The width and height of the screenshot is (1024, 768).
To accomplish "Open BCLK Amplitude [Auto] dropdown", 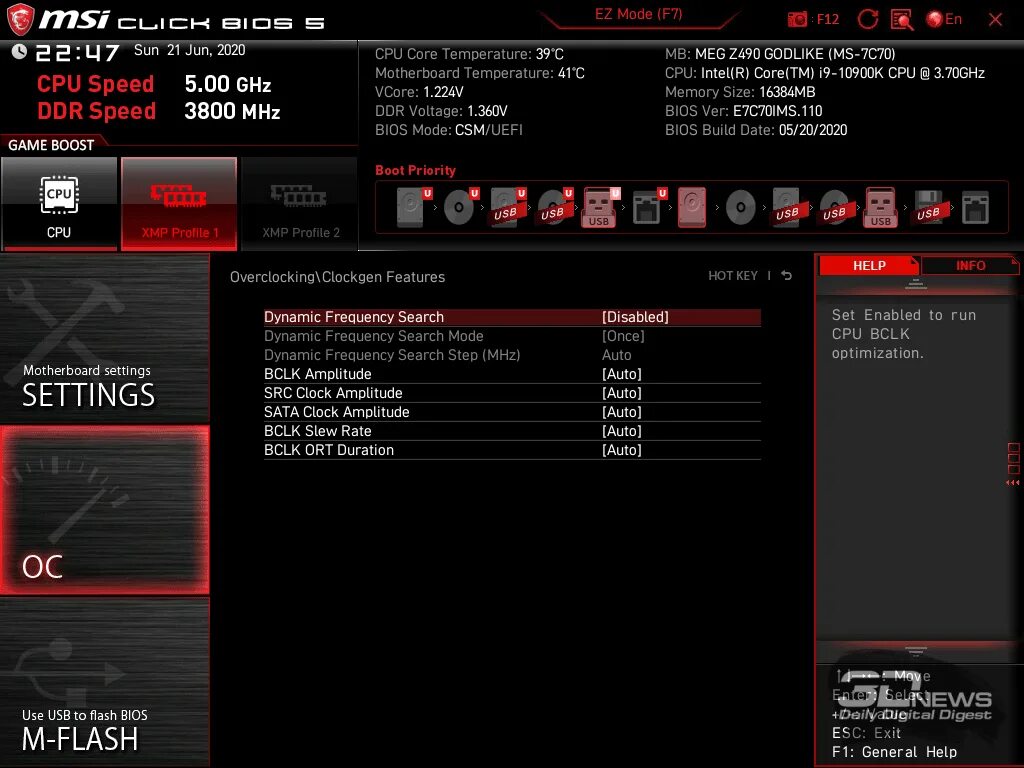I will [622, 374].
